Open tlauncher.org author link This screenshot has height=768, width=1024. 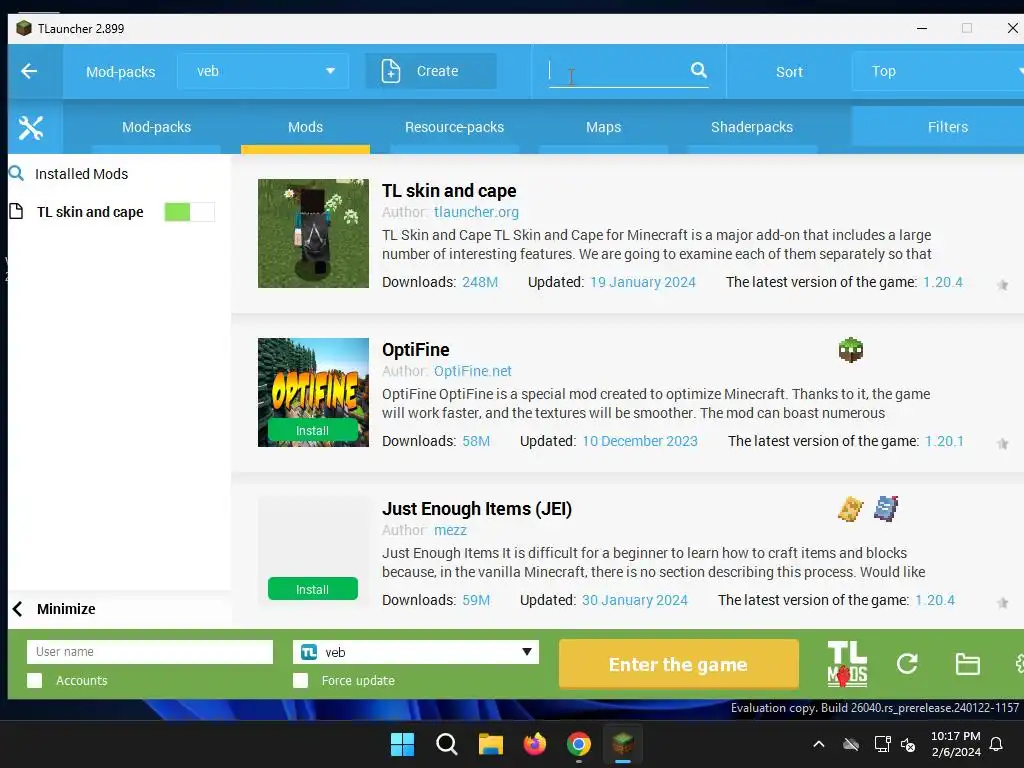(x=476, y=212)
